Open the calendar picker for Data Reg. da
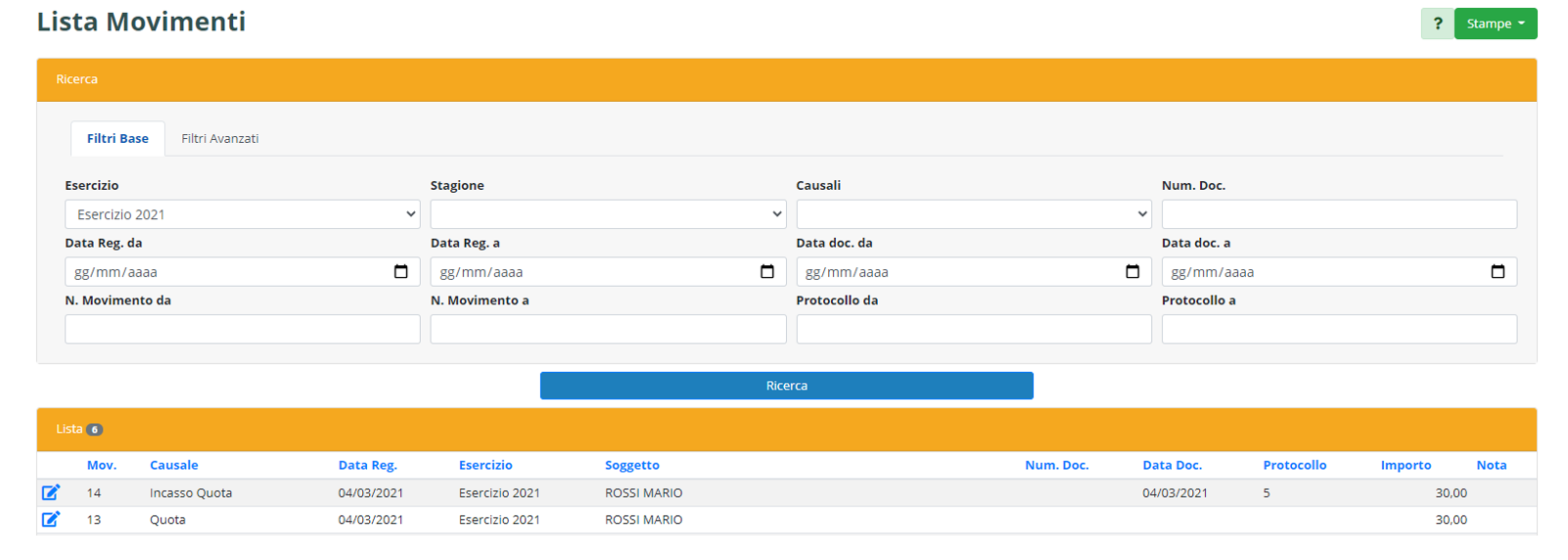The height and width of the screenshot is (560, 1568). [400, 271]
